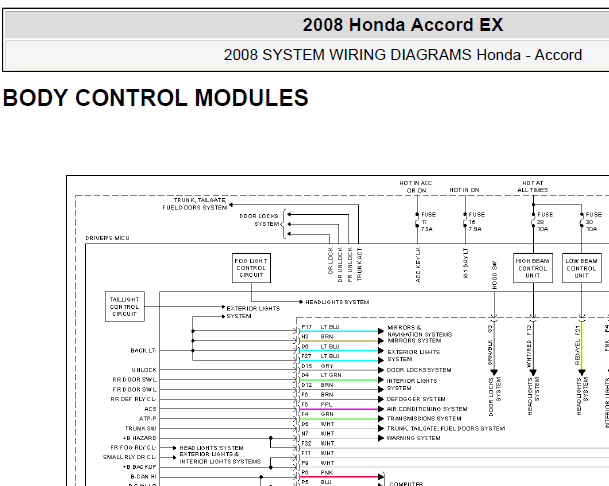This screenshot has height=486, width=609.
Task: Click the fuse label above LOW BEAM CONTROL UNIT
Action: (593, 221)
